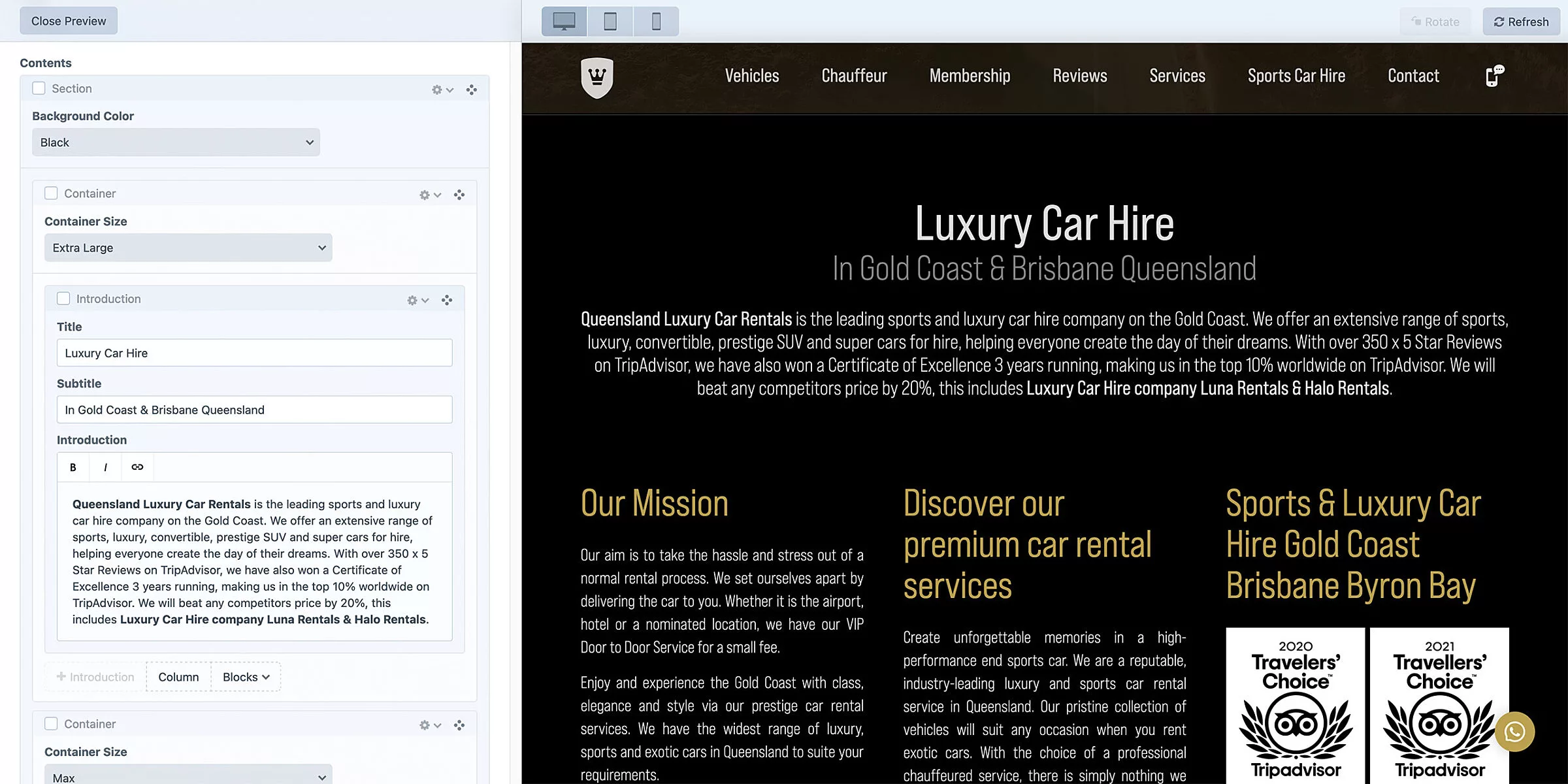Click the Close Preview button
The width and height of the screenshot is (1568, 784).
tap(69, 21)
